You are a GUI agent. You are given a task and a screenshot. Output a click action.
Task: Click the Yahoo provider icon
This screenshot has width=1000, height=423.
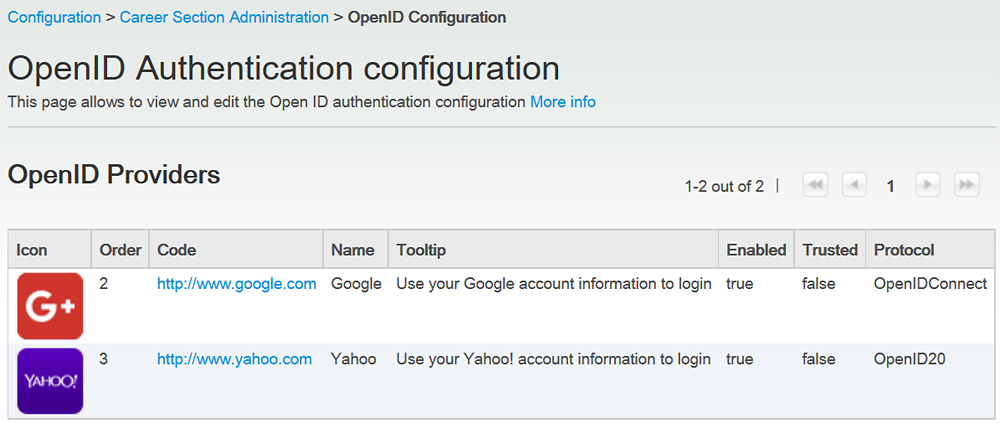pyautogui.click(x=50, y=381)
